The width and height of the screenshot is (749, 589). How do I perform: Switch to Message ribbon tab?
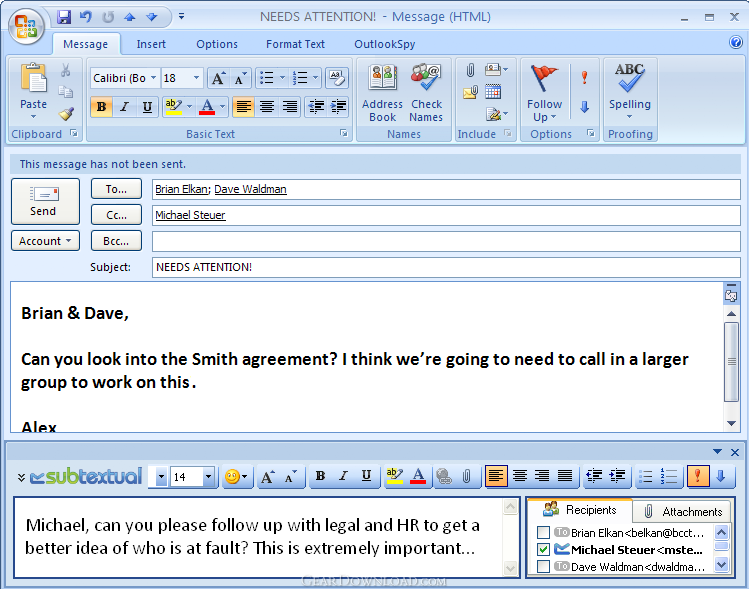[x=86, y=44]
